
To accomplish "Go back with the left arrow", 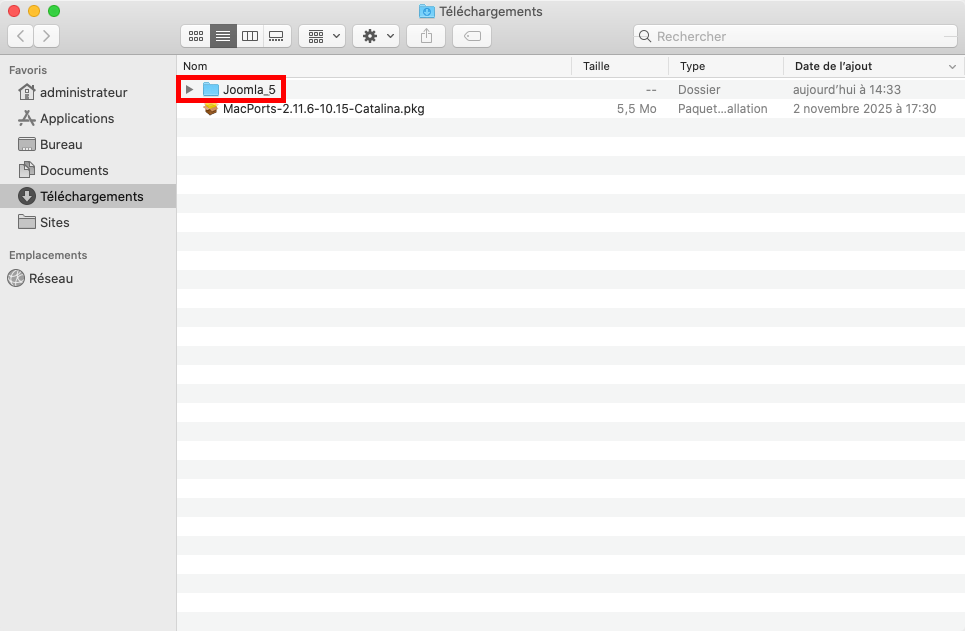I will [21, 36].
